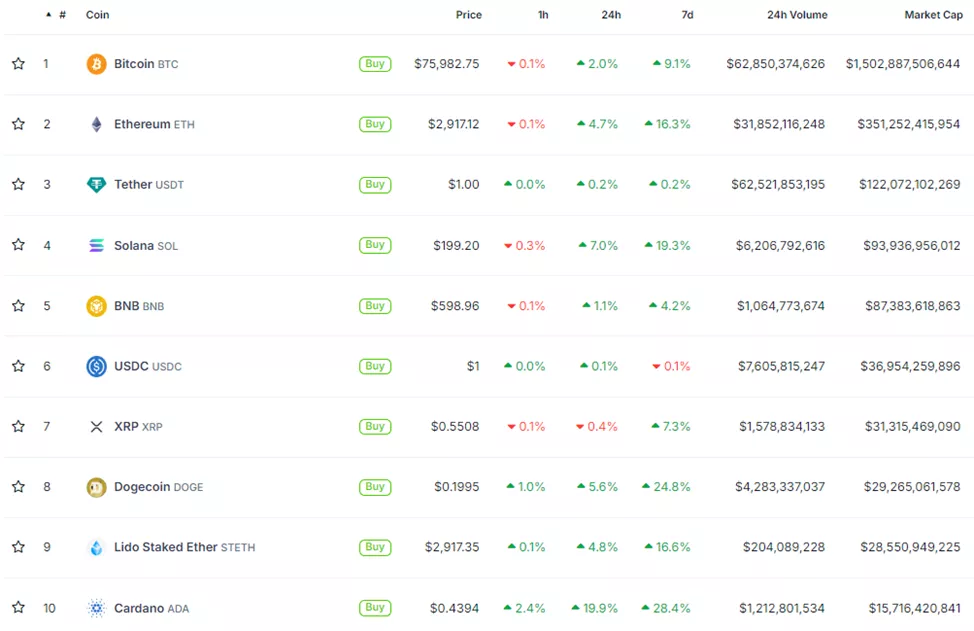The width and height of the screenshot is (974, 631).
Task: Click the Bitcoin coin logo icon
Action: 96,64
